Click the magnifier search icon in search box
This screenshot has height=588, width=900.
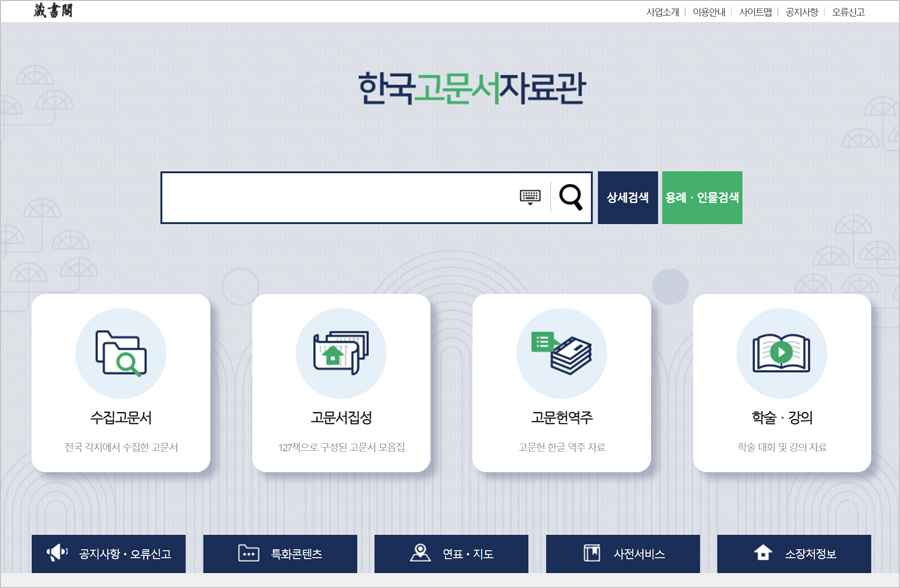571,198
